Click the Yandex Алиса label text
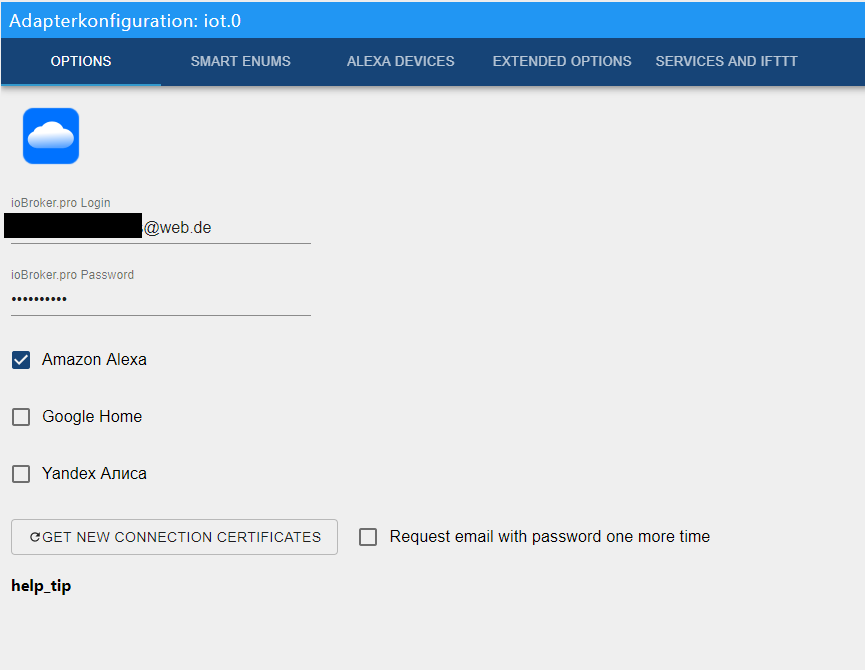Image resolution: width=865 pixels, height=670 pixels. point(94,473)
